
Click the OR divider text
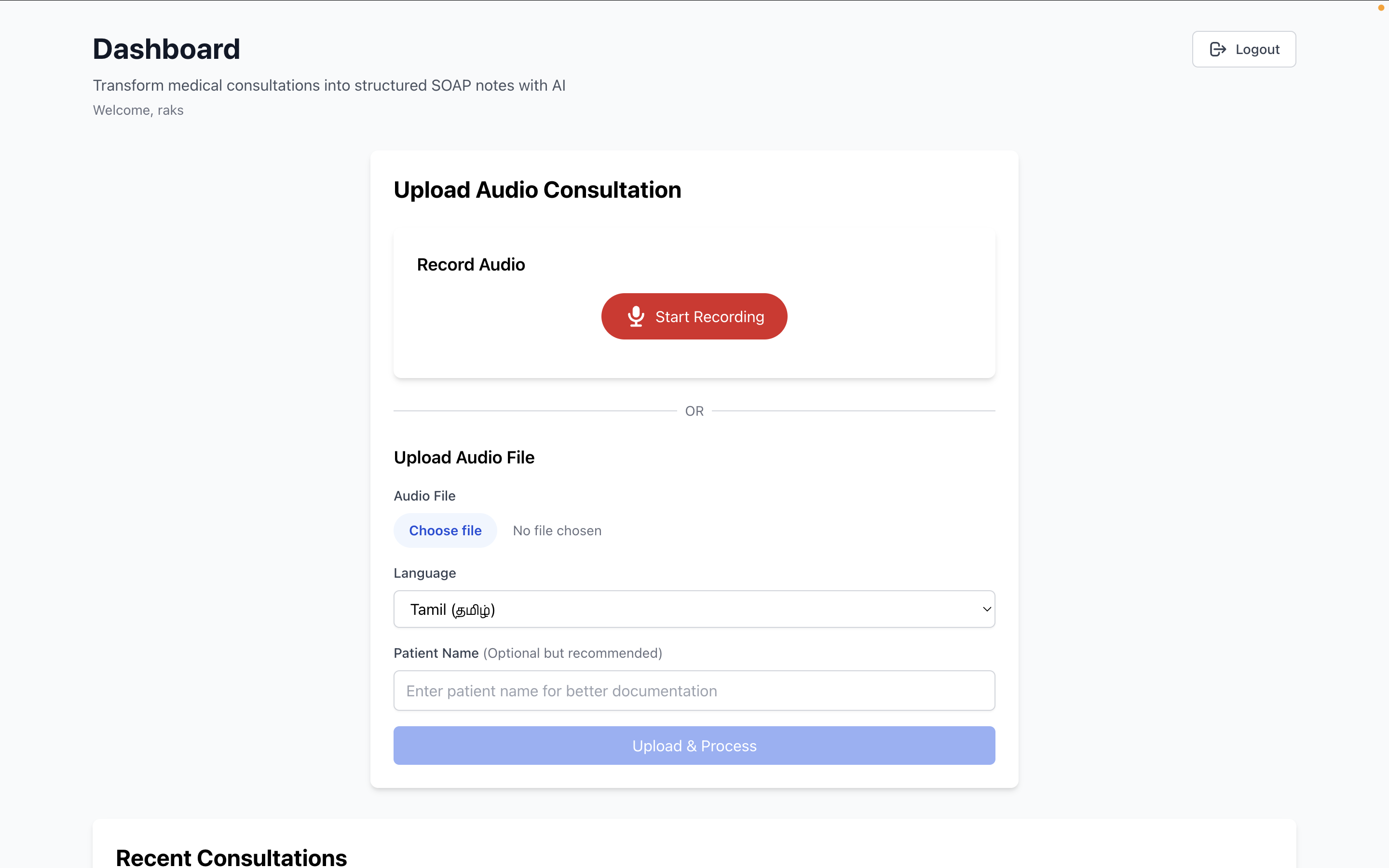[x=694, y=411]
